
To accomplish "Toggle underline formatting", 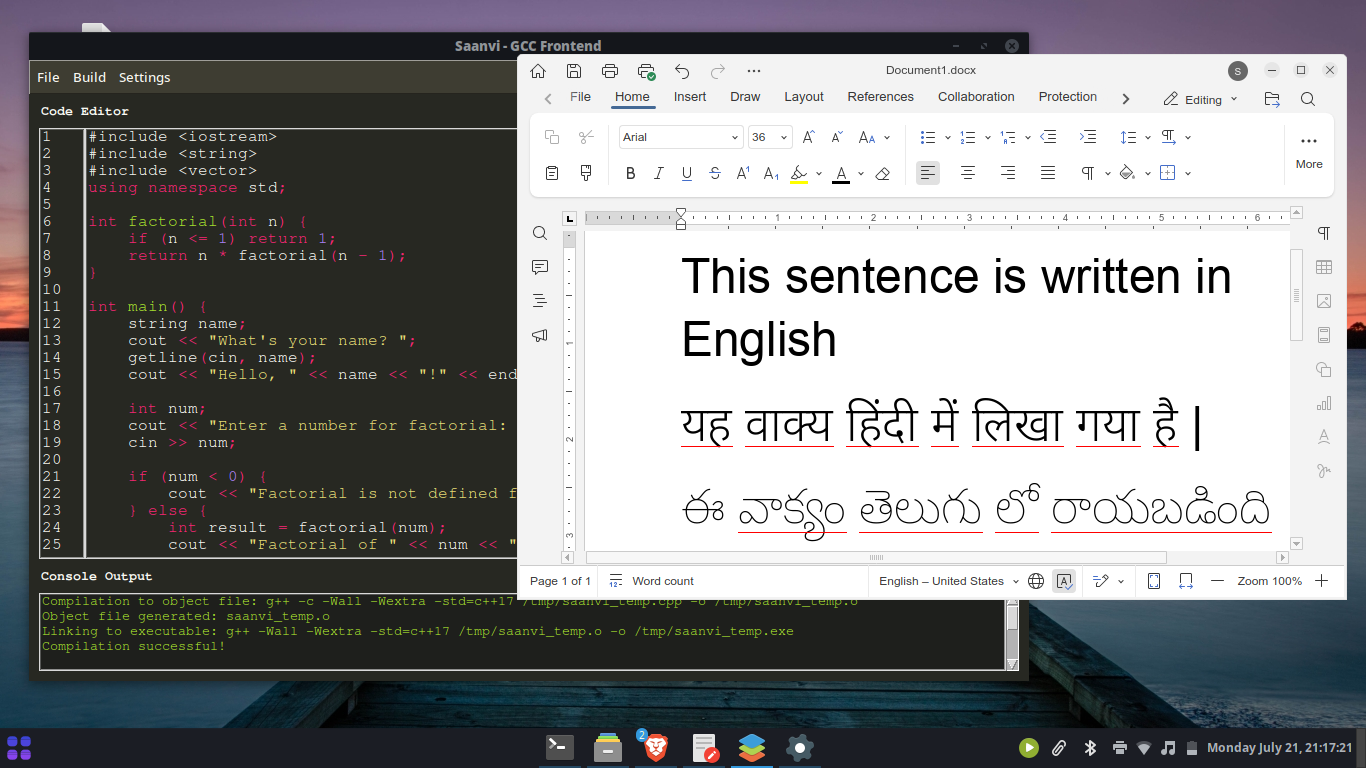I will click(687, 173).
